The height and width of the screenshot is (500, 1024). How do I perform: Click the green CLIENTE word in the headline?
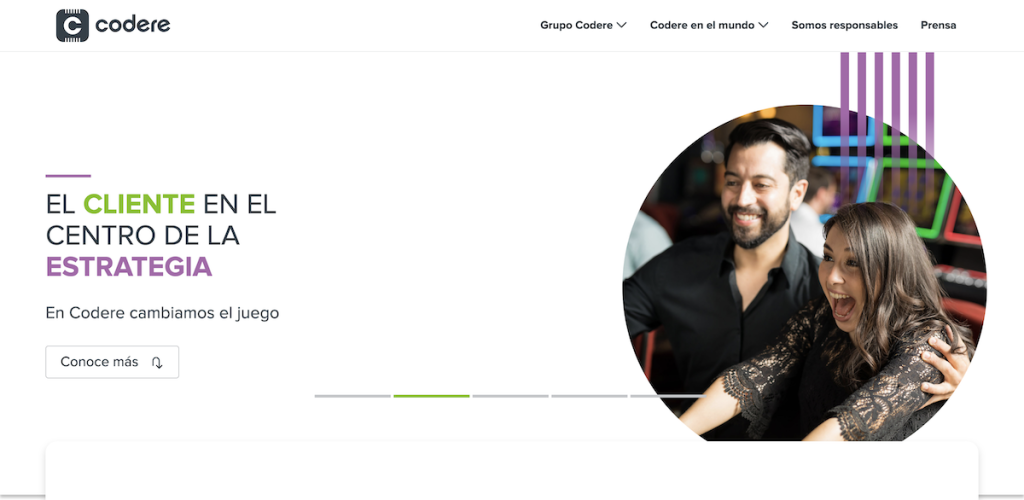[x=139, y=204]
